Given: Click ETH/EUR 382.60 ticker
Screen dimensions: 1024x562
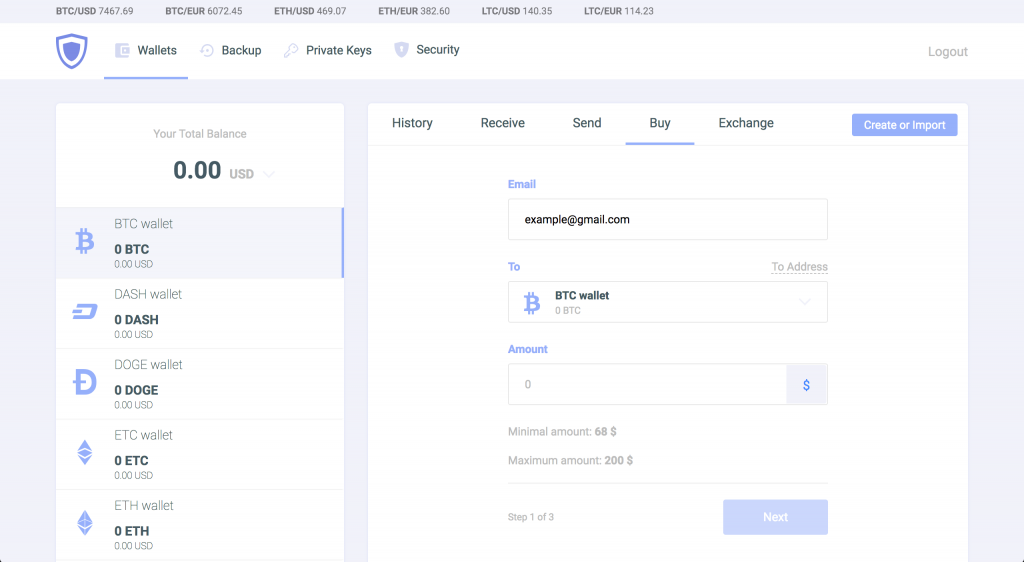Looking at the screenshot, I should coord(414,11).
